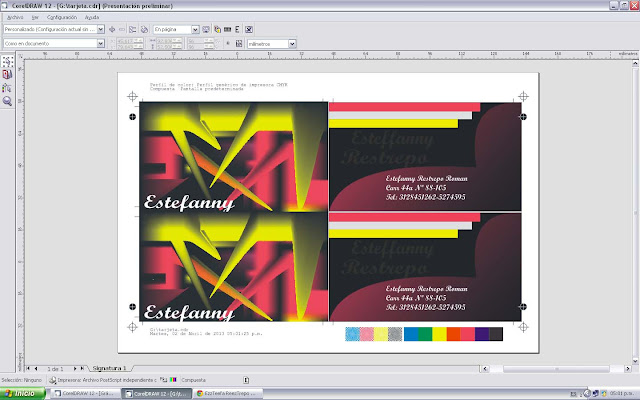640x400 pixels.
Task: Click the print icon in the toolbar
Action: [144, 29]
